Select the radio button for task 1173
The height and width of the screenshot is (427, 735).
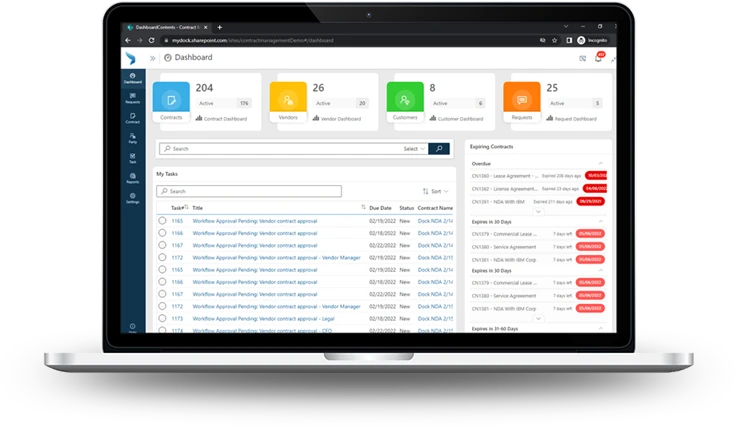[162, 318]
